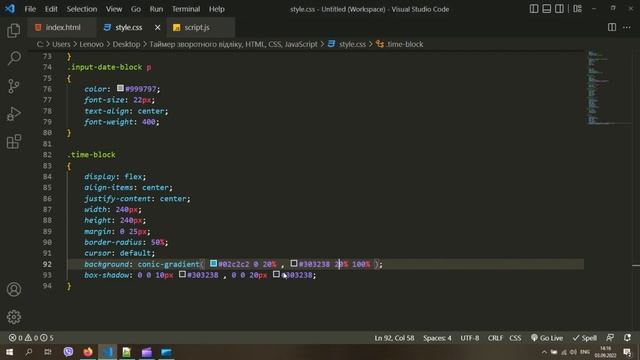This screenshot has width=640, height=360.
Task: Open the File menu
Action: pyautogui.click(x=30, y=9)
